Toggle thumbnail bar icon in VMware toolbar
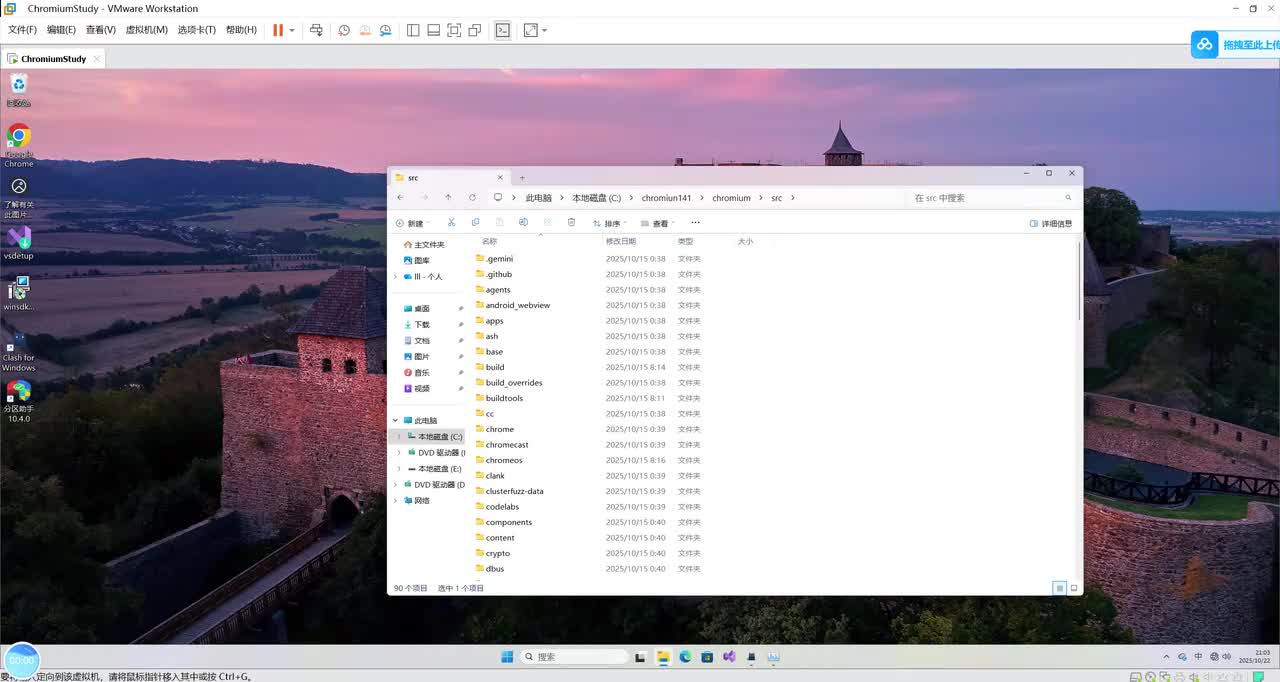The image size is (1280, 682). [433, 30]
